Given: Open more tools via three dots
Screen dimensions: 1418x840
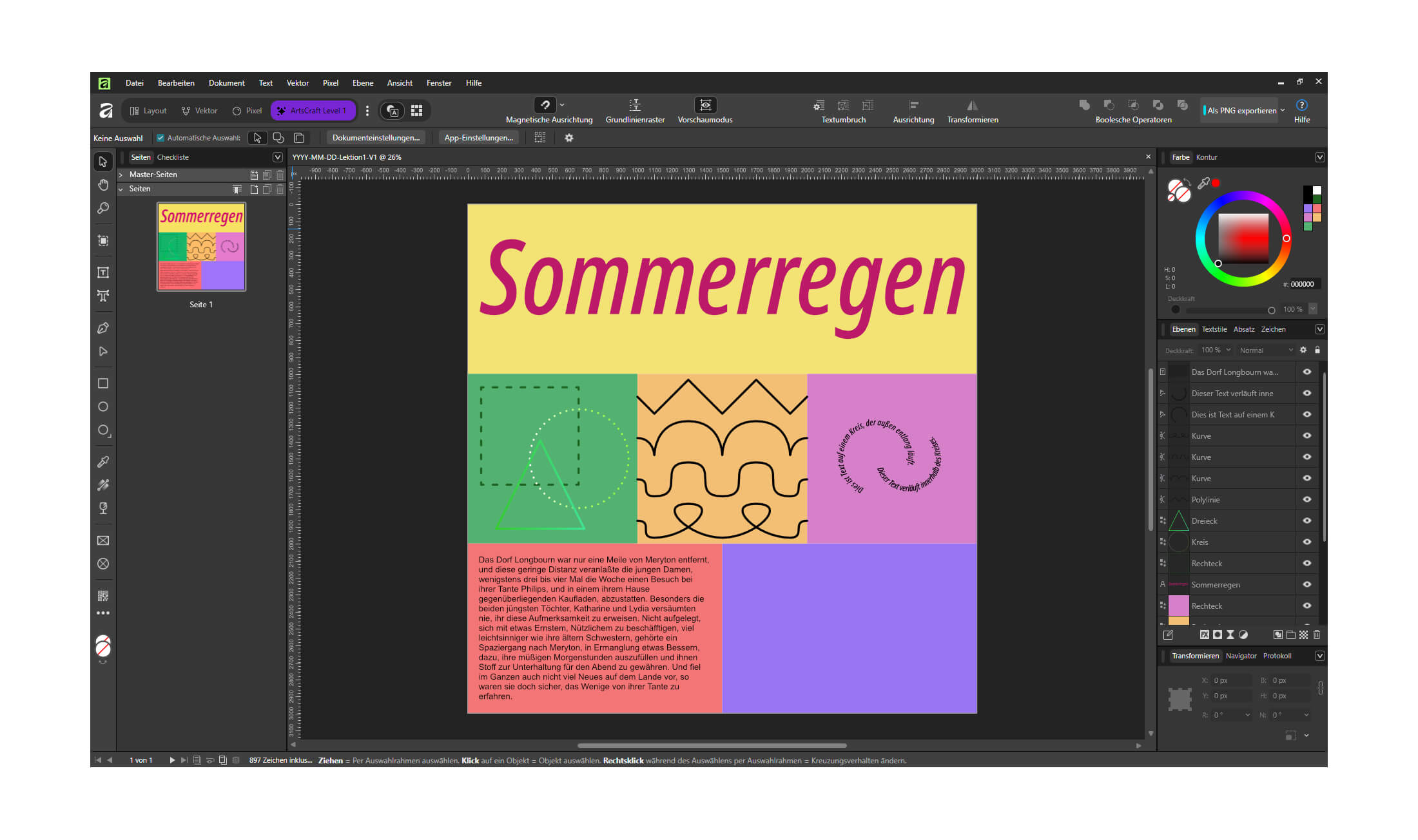Looking at the screenshot, I should click(x=102, y=613).
